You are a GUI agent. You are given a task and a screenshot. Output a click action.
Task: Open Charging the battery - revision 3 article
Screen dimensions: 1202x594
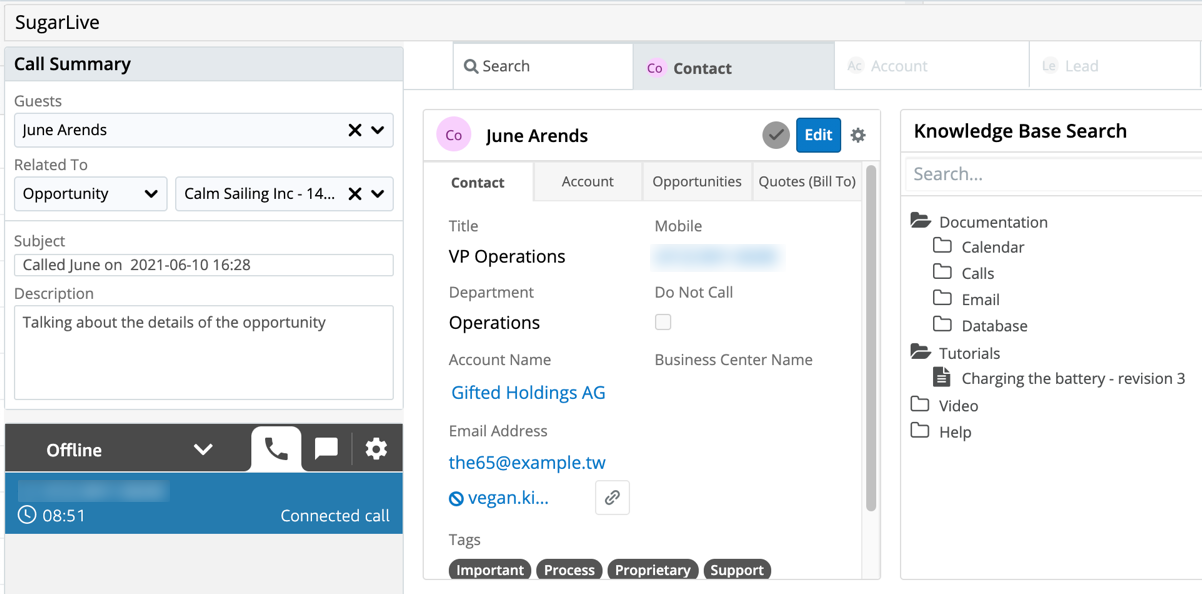[x=1073, y=379]
